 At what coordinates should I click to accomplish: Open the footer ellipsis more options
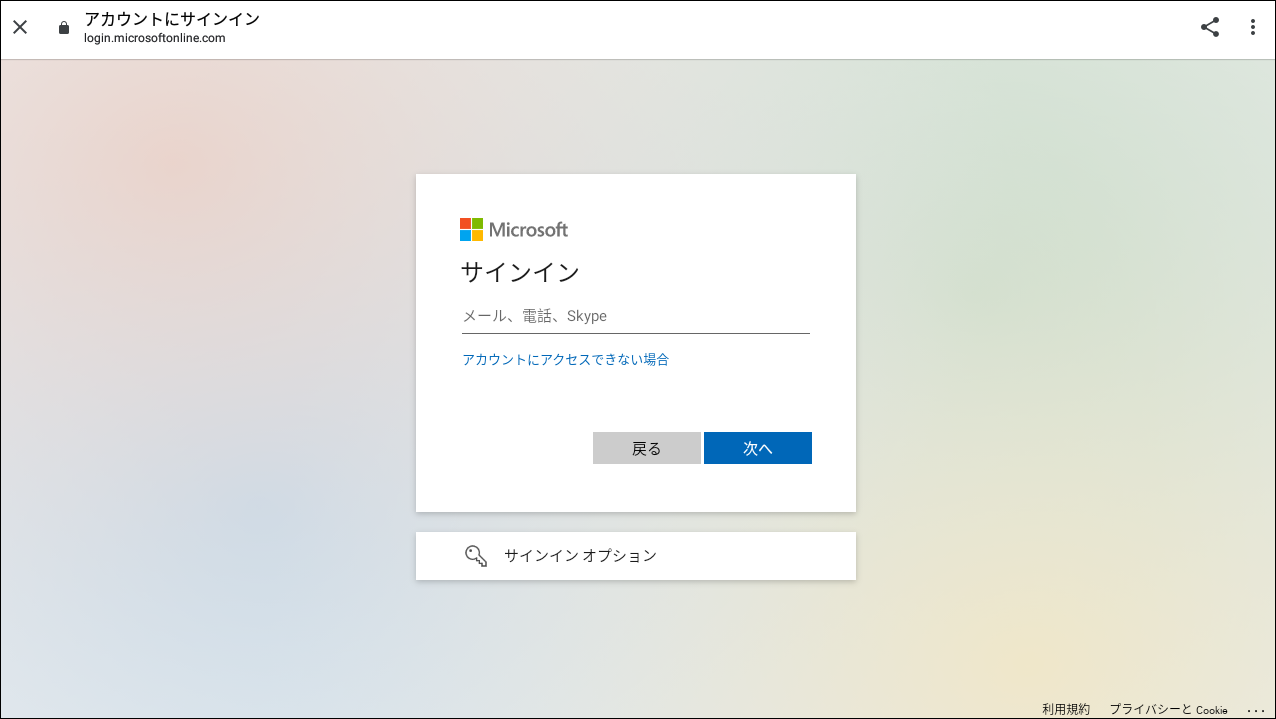[1256, 709]
